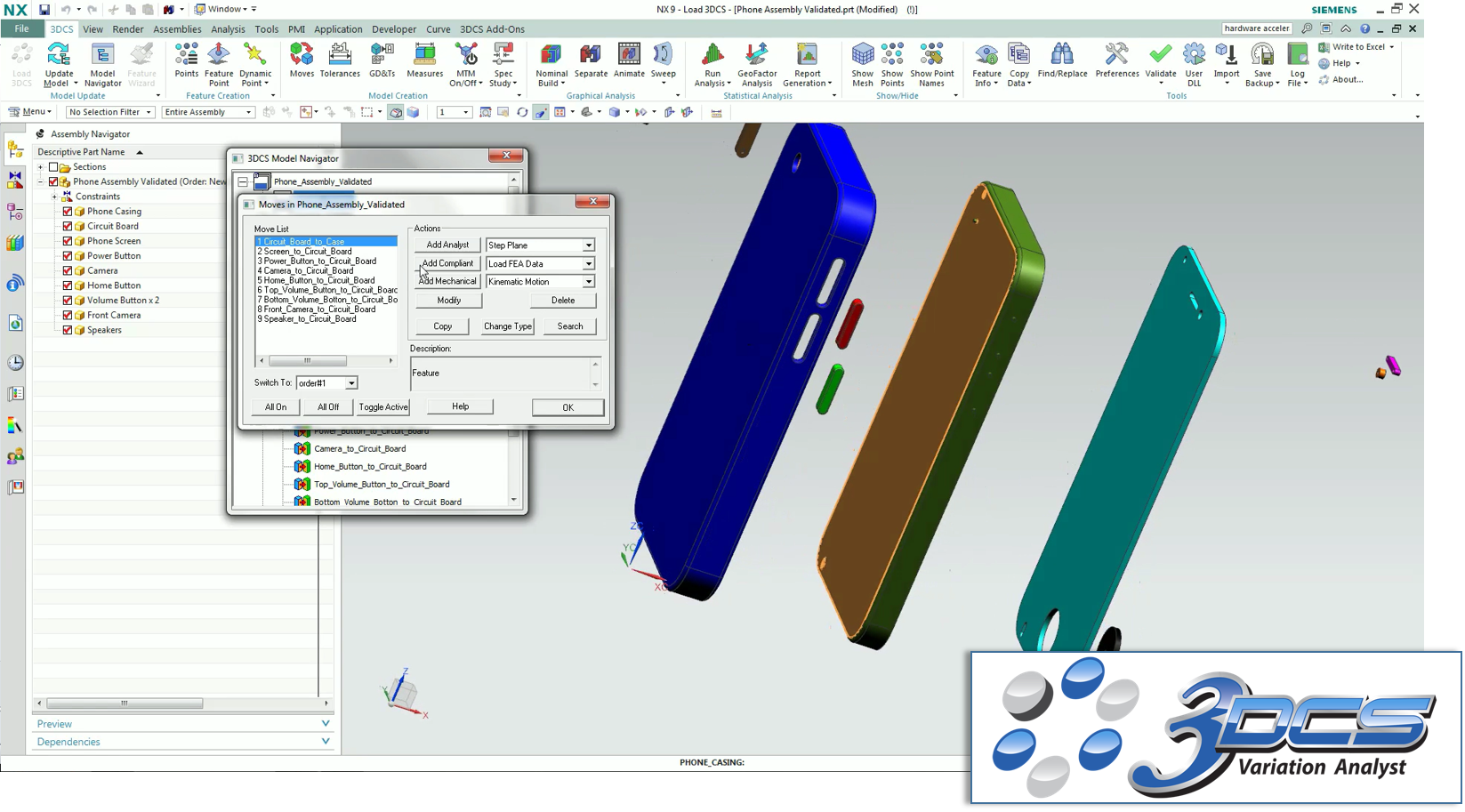Click the Delete button in Moves dialog
Screen dimensions: 1465x812
pos(563,301)
